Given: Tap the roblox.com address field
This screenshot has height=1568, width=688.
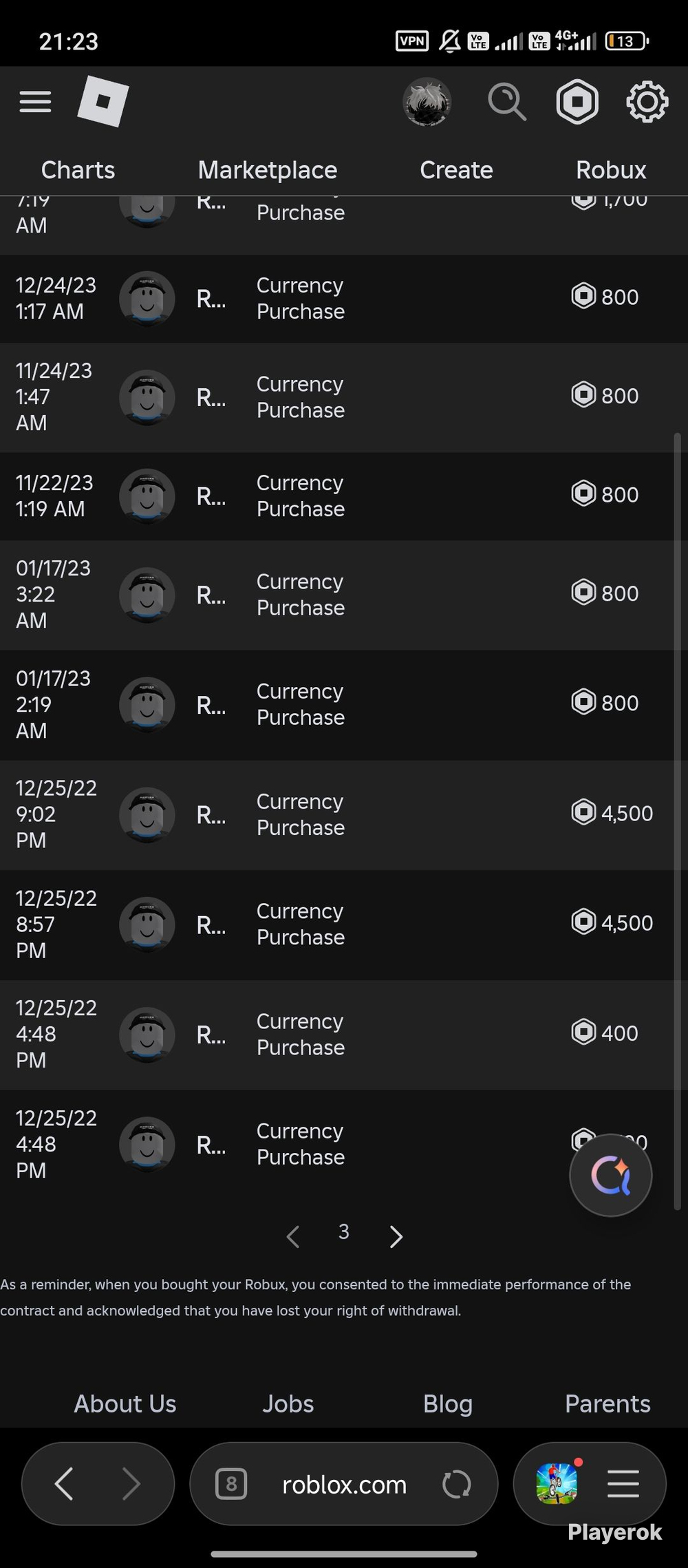Looking at the screenshot, I should point(344,1484).
